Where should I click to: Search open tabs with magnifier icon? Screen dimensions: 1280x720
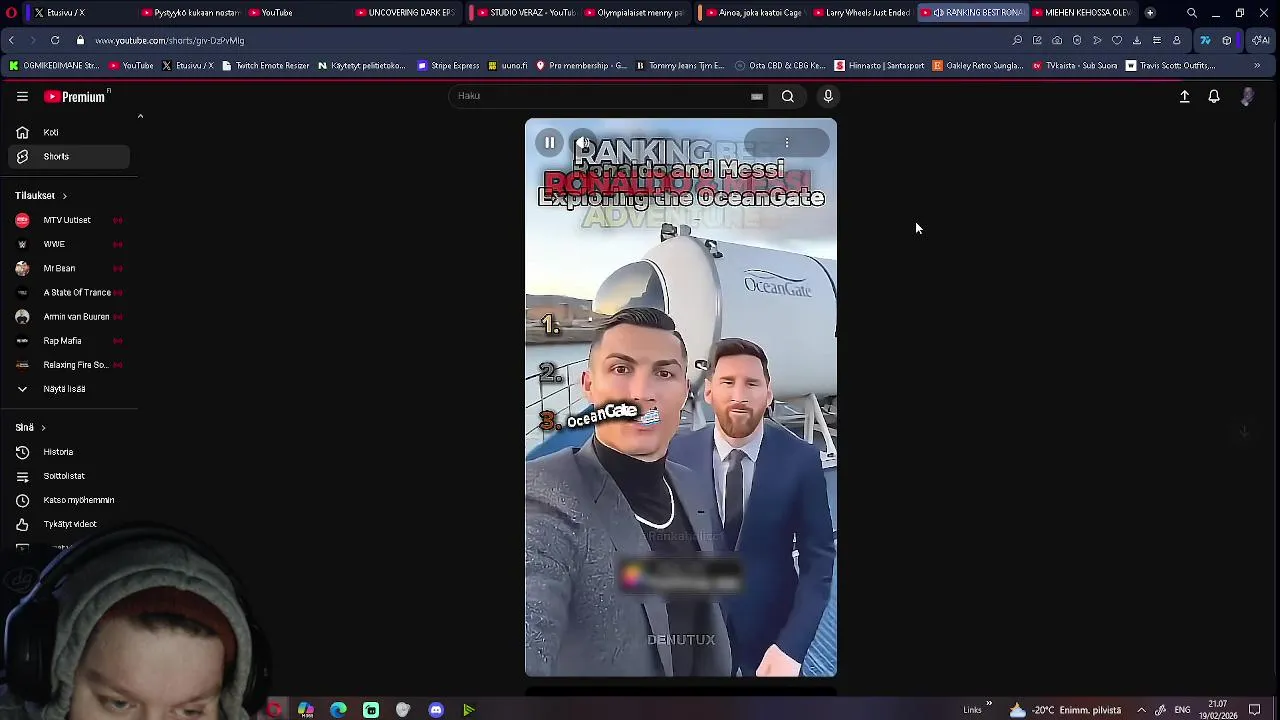click(x=1192, y=13)
